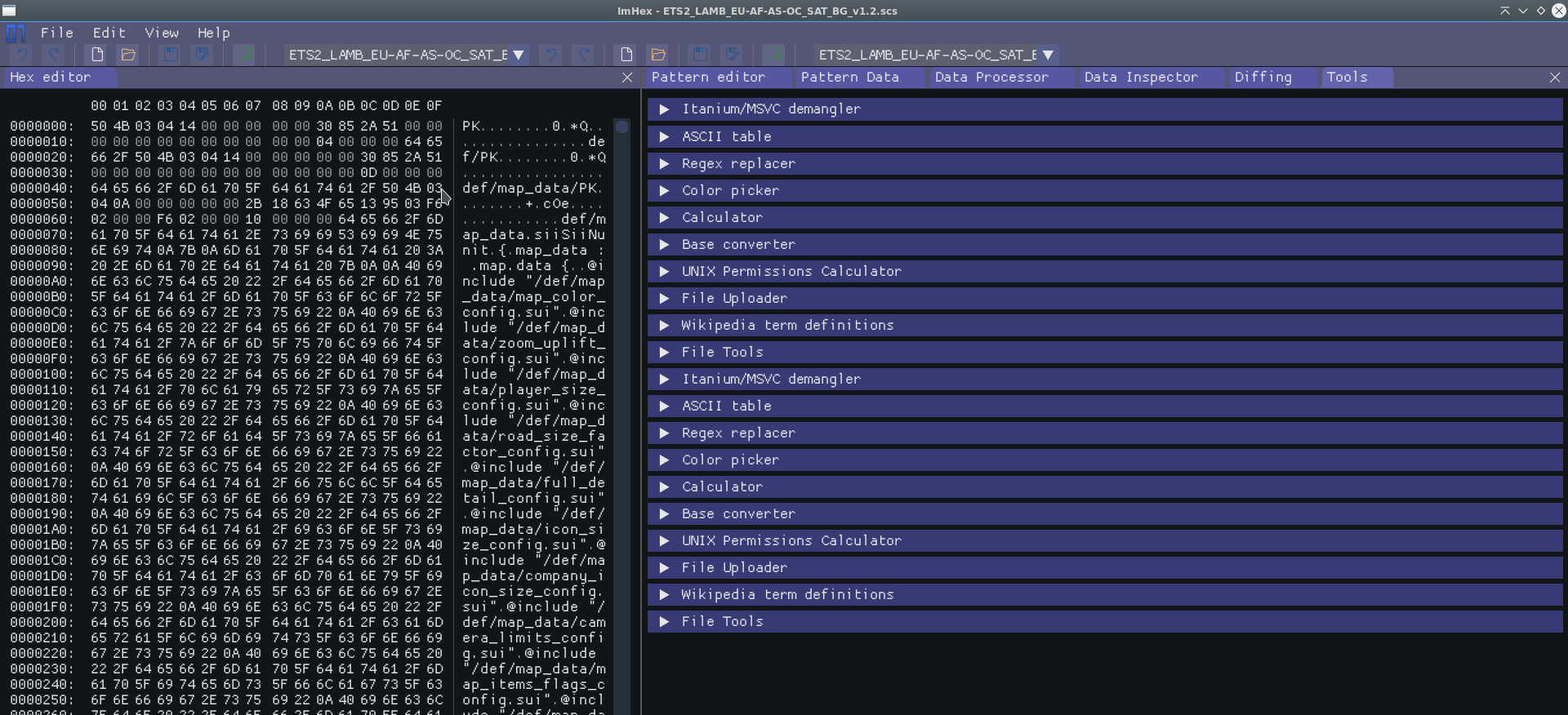This screenshot has width=1568, height=715.
Task: Expand the bottommost File Tools section
Action: [x=1105, y=622]
